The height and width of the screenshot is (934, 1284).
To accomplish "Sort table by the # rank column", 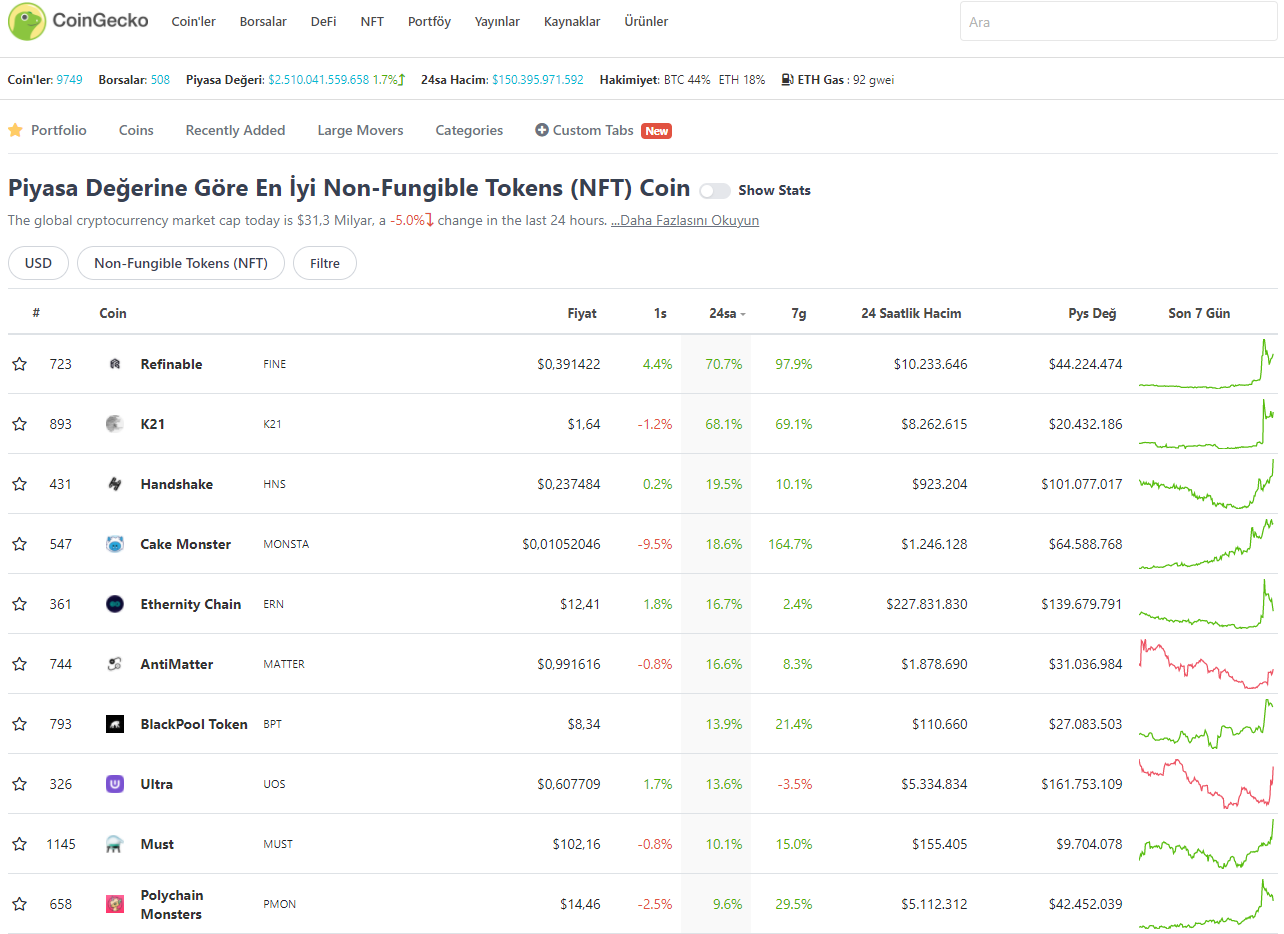I will click(36, 313).
